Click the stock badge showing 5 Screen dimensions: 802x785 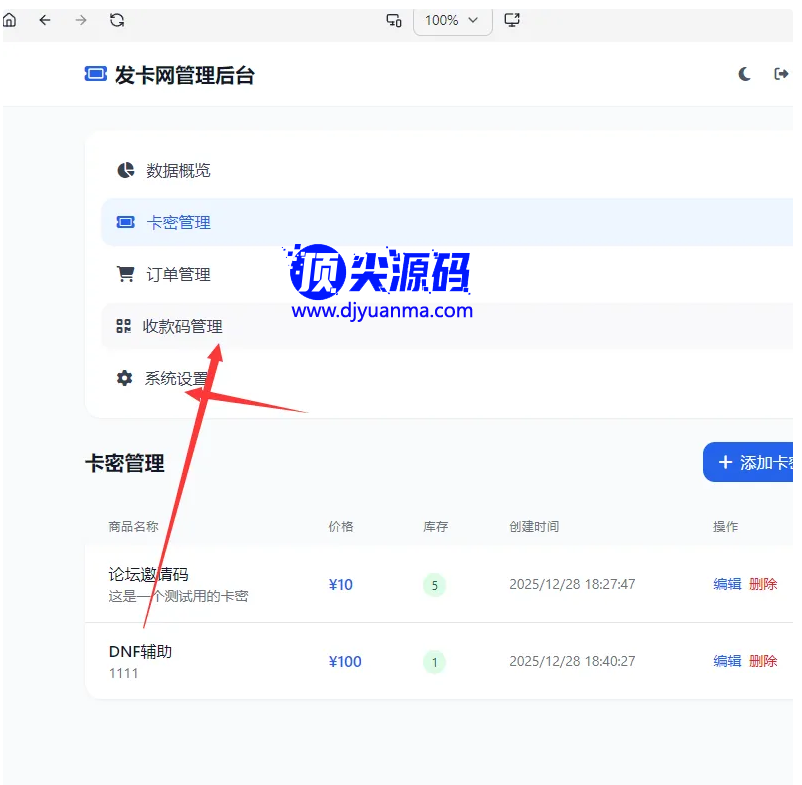pyautogui.click(x=434, y=585)
